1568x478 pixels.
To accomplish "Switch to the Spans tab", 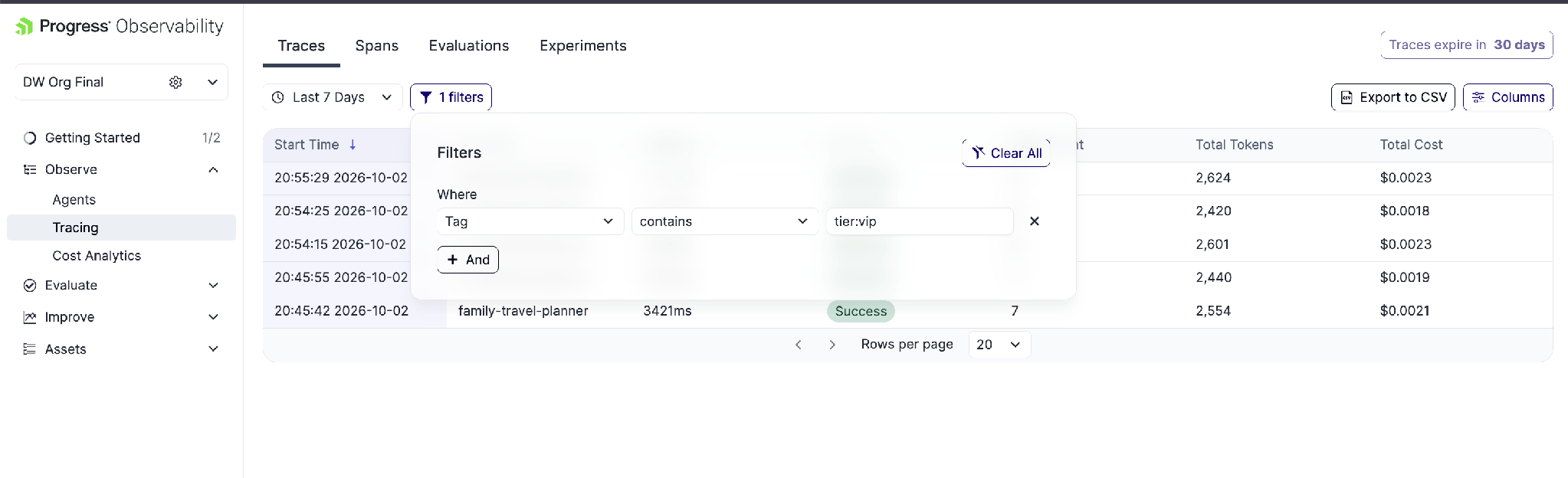I will click(376, 46).
